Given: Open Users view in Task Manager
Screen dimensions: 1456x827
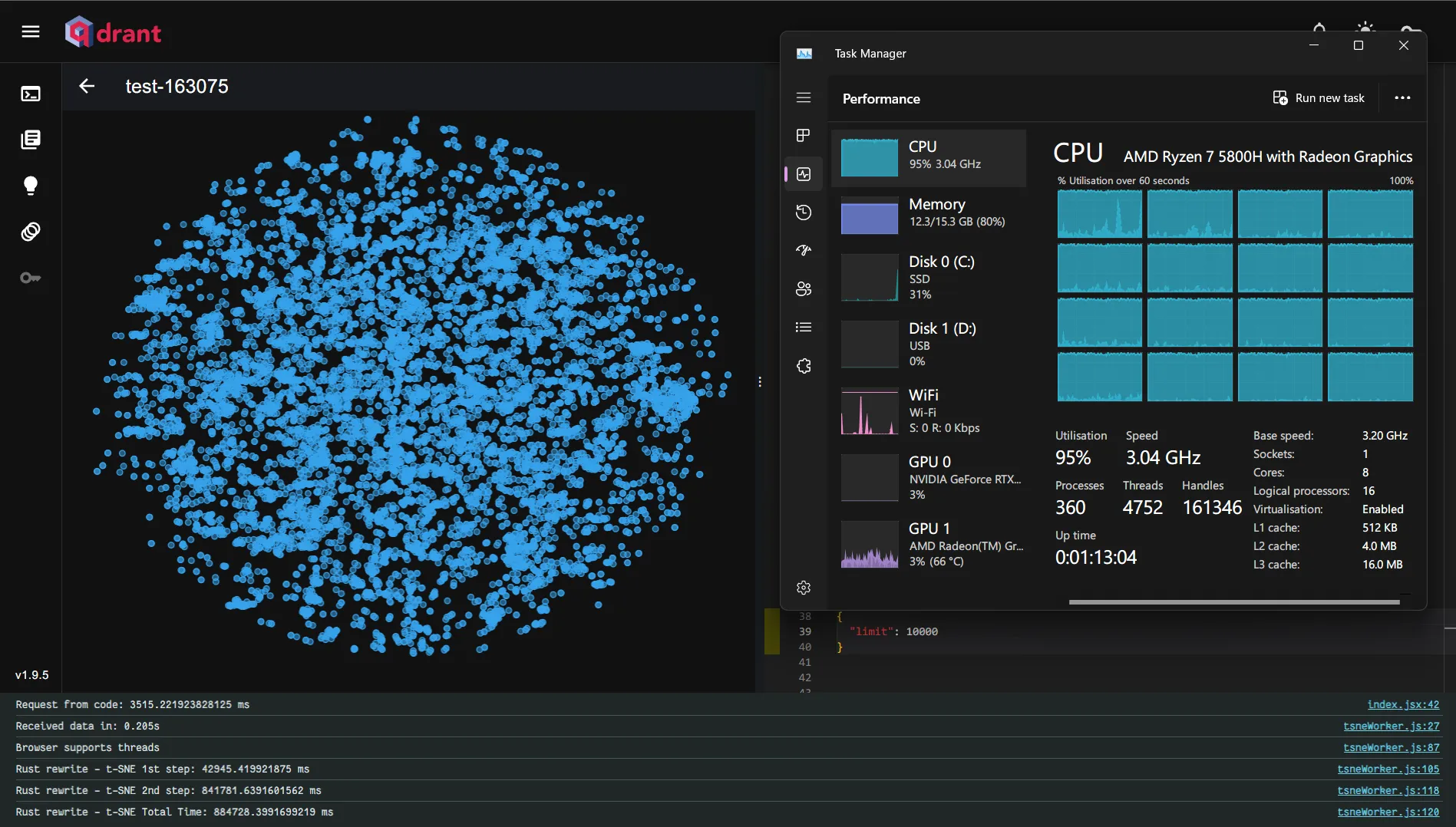Looking at the screenshot, I should pos(803,288).
